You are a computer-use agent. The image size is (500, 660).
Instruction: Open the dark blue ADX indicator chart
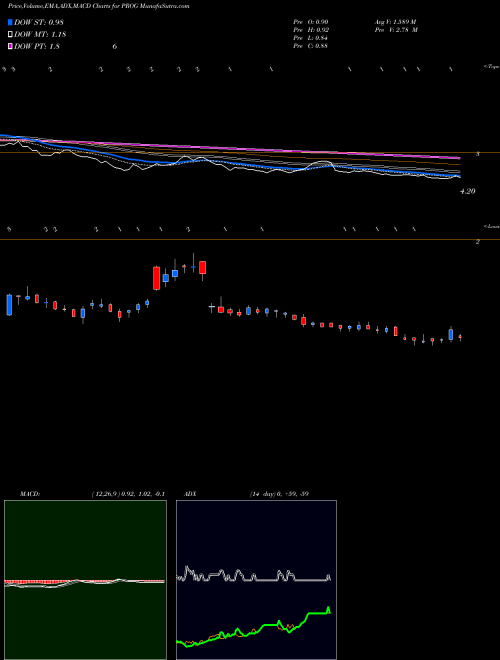(x=256, y=580)
